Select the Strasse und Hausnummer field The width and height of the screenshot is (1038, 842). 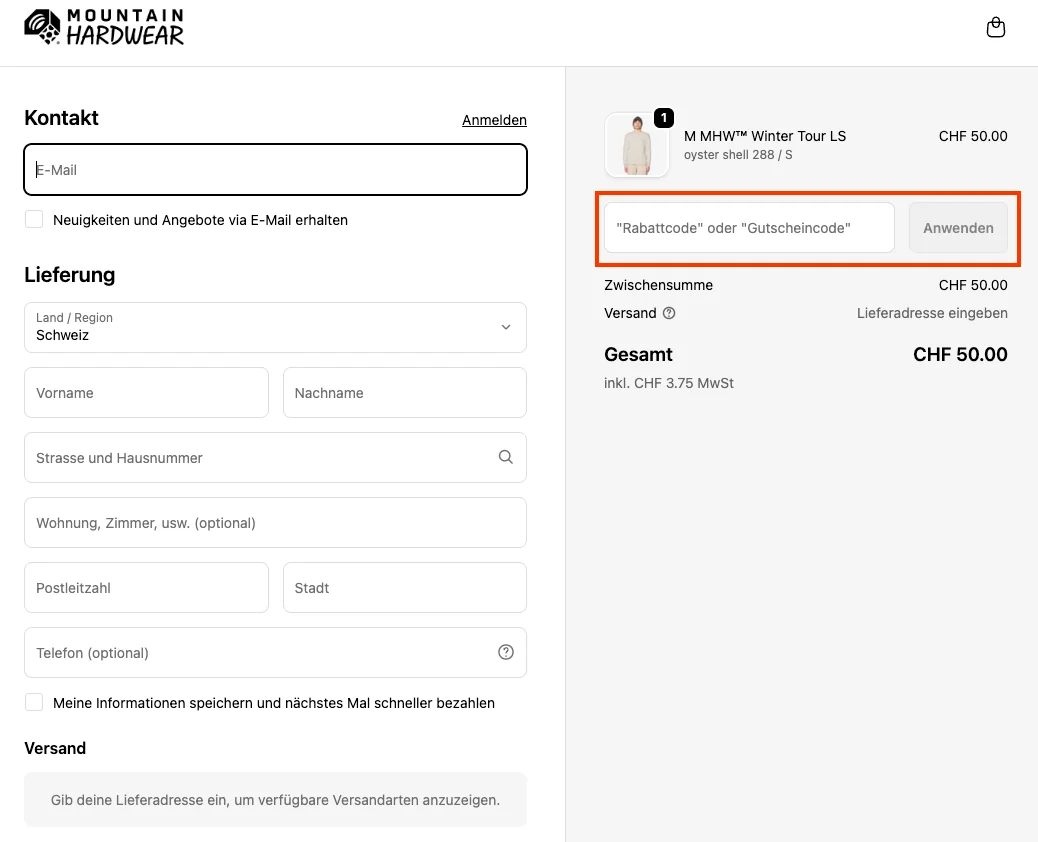(260, 457)
